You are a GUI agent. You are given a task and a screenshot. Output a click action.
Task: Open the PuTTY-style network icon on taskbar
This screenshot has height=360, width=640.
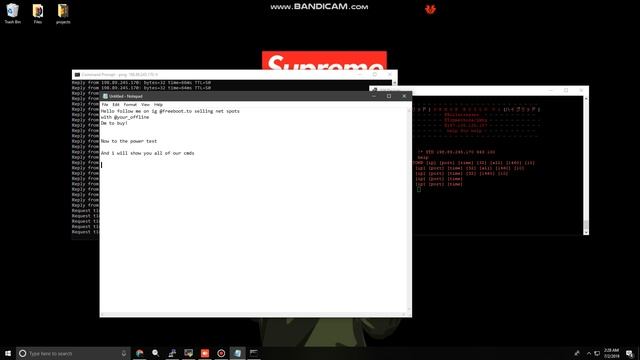pyautogui.click(x=172, y=353)
